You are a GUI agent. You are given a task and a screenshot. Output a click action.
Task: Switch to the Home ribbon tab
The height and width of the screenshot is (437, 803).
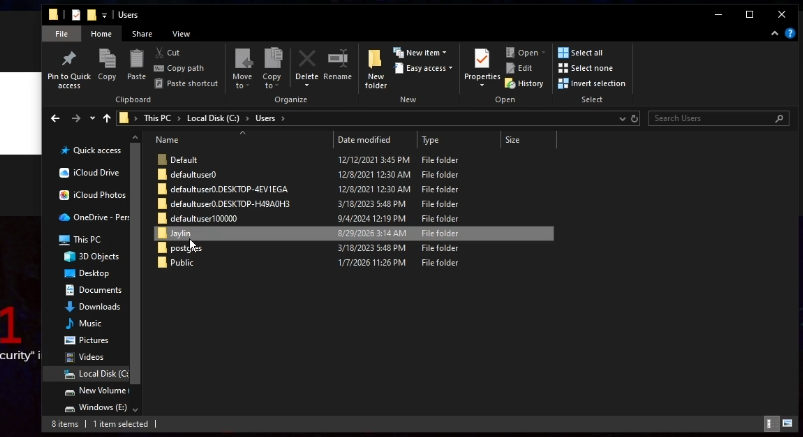click(x=101, y=34)
